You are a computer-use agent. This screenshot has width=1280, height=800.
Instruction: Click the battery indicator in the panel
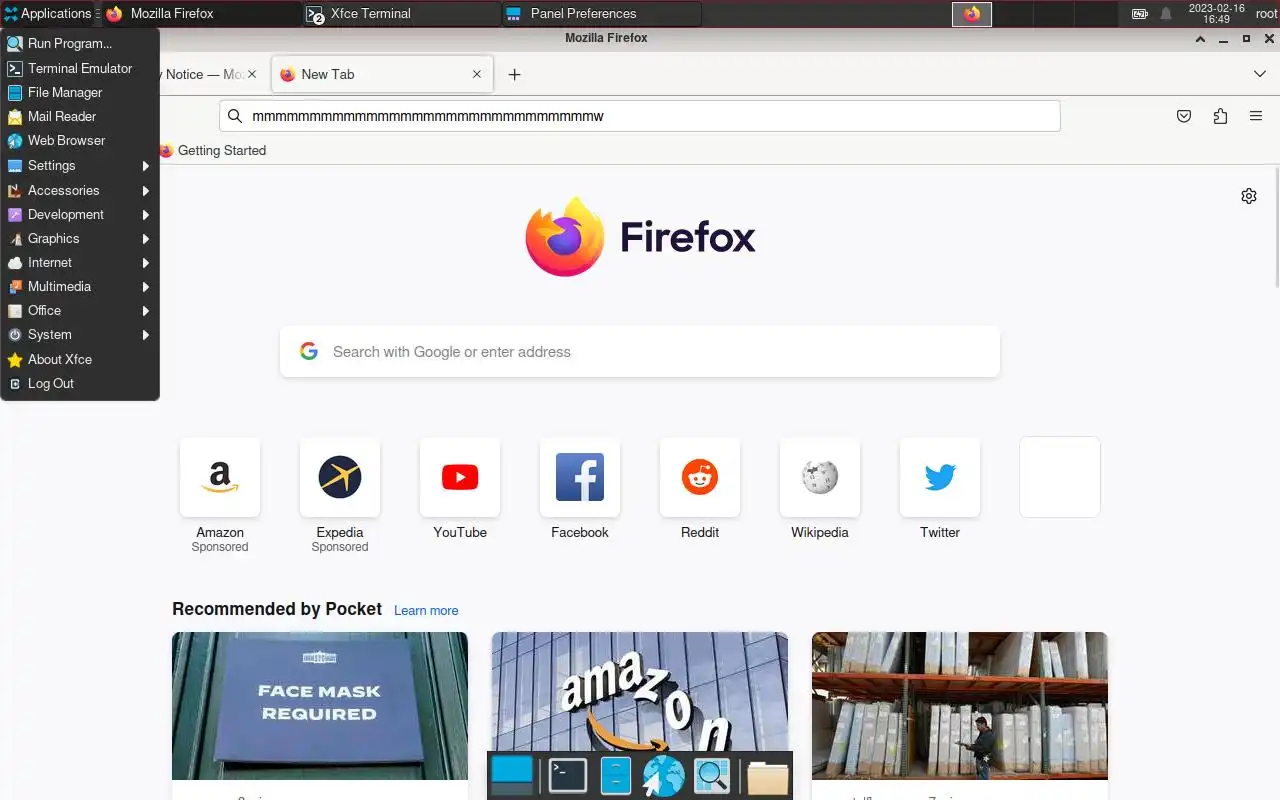click(x=1140, y=14)
